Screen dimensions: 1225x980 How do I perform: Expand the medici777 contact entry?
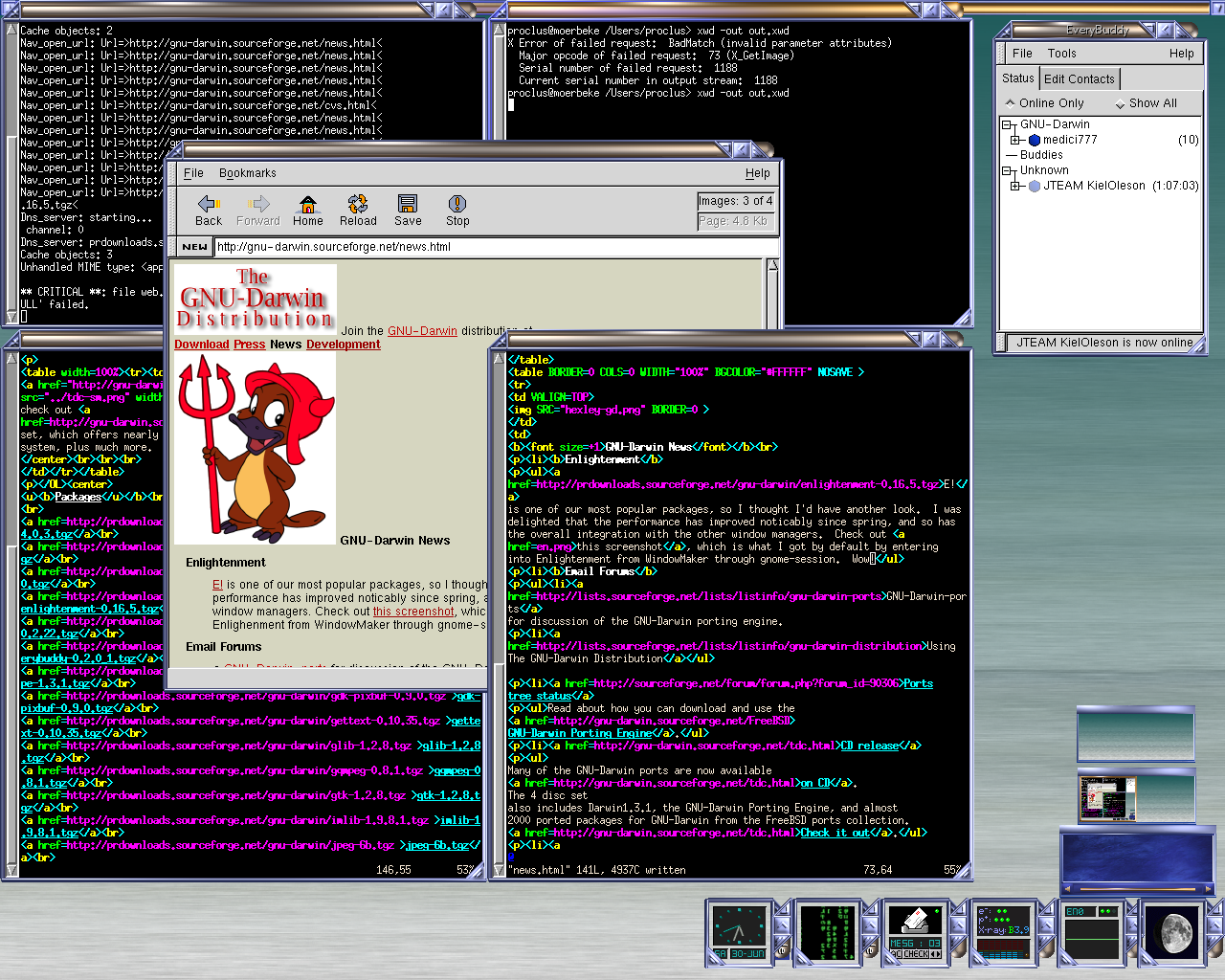[1015, 140]
